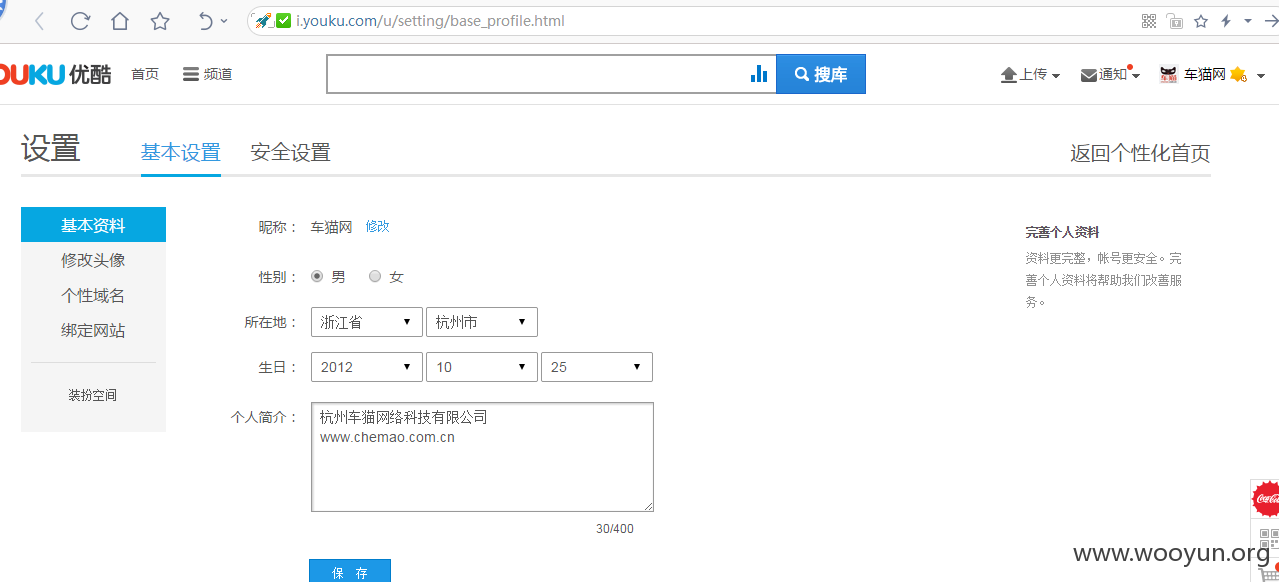
Task: Open the browser home page icon
Action: [120, 21]
